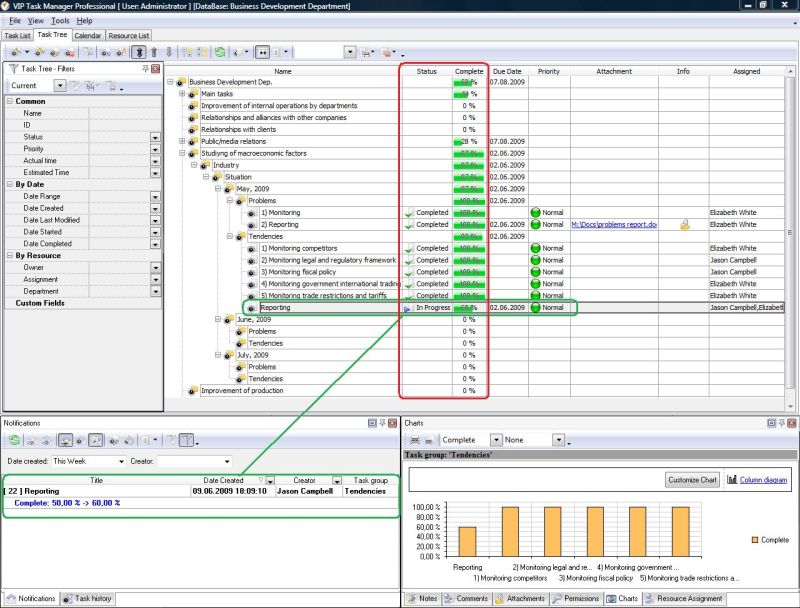Open the None dropdown in Charts toolbar
Image resolution: width=800 pixels, height=608 pixels.
559,440
